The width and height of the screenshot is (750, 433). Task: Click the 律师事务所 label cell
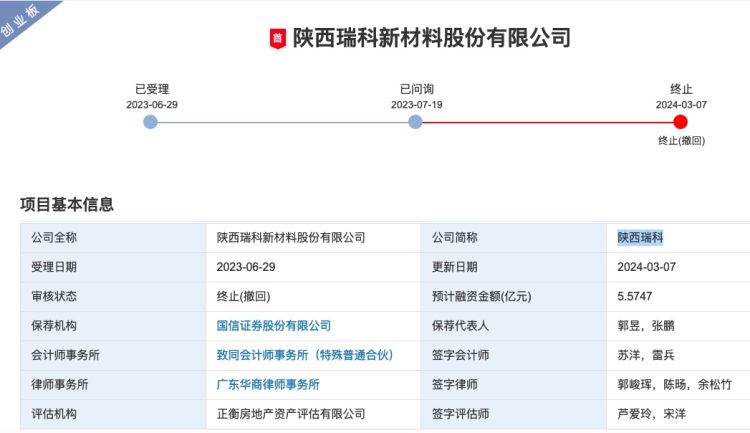tap(113, 385)
